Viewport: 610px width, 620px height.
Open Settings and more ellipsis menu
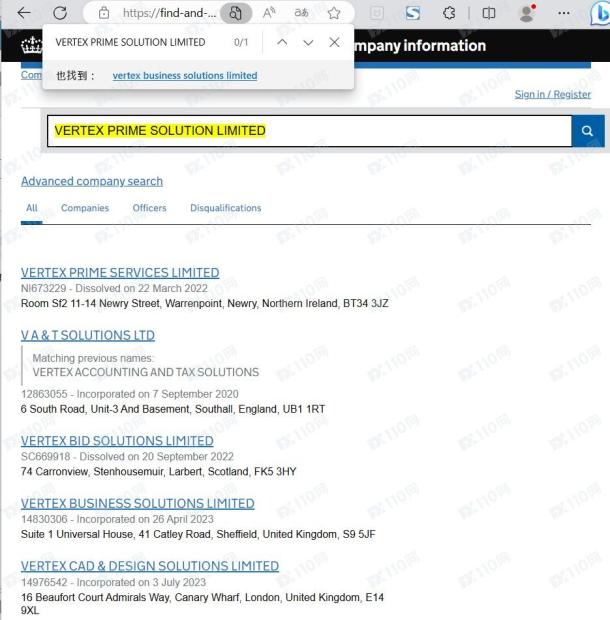(x=564, y=13)
